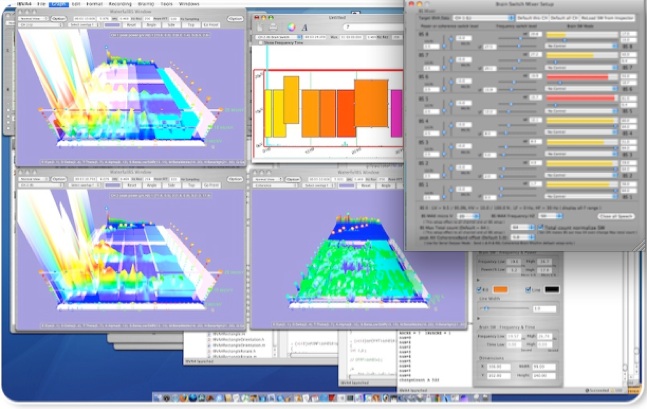Click the orange Bar color swatch
Screen dimensions: 647x409
[501, 289]
